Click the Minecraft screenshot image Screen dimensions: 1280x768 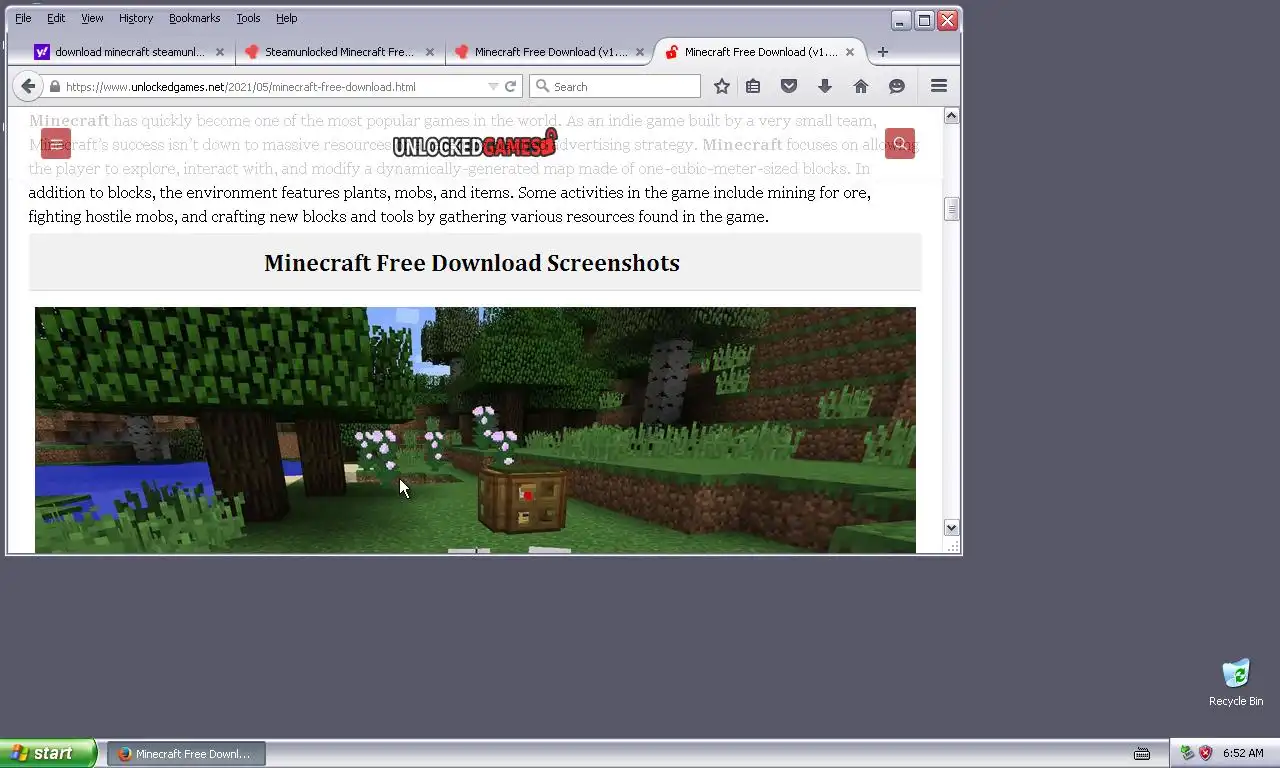click(x=475, y=430)
